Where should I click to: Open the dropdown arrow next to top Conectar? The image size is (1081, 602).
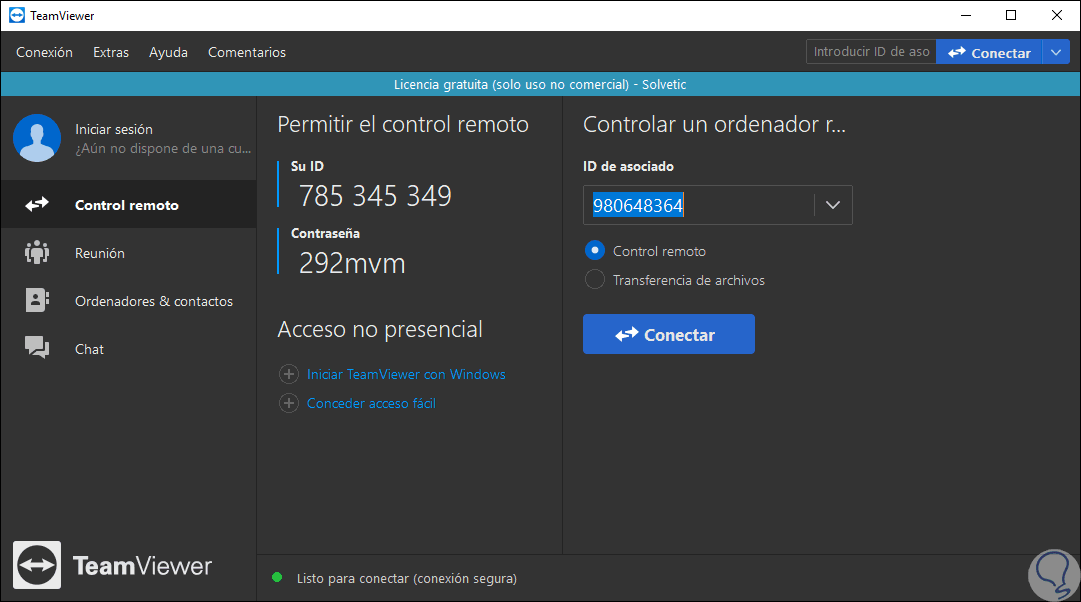tap(1055, 52)
